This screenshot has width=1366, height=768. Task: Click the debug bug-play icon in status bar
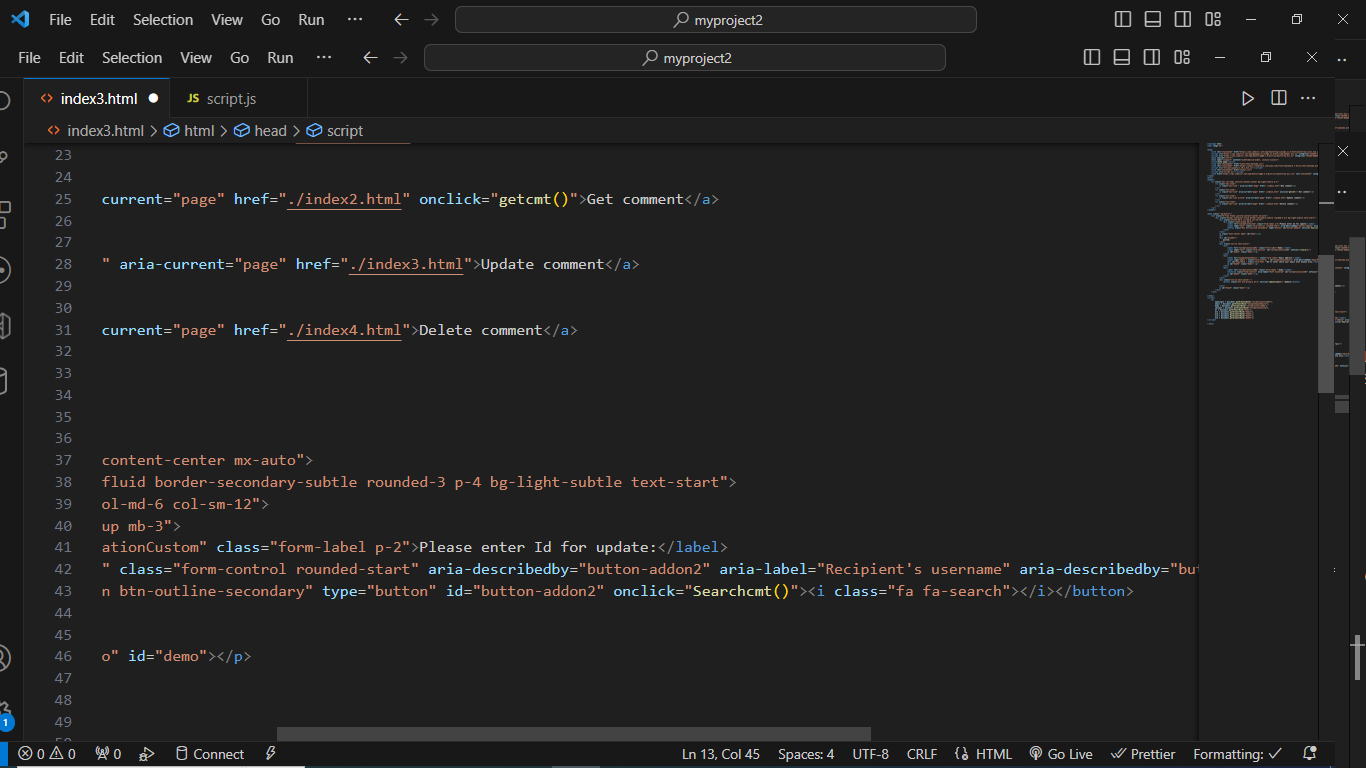point(147,754)
